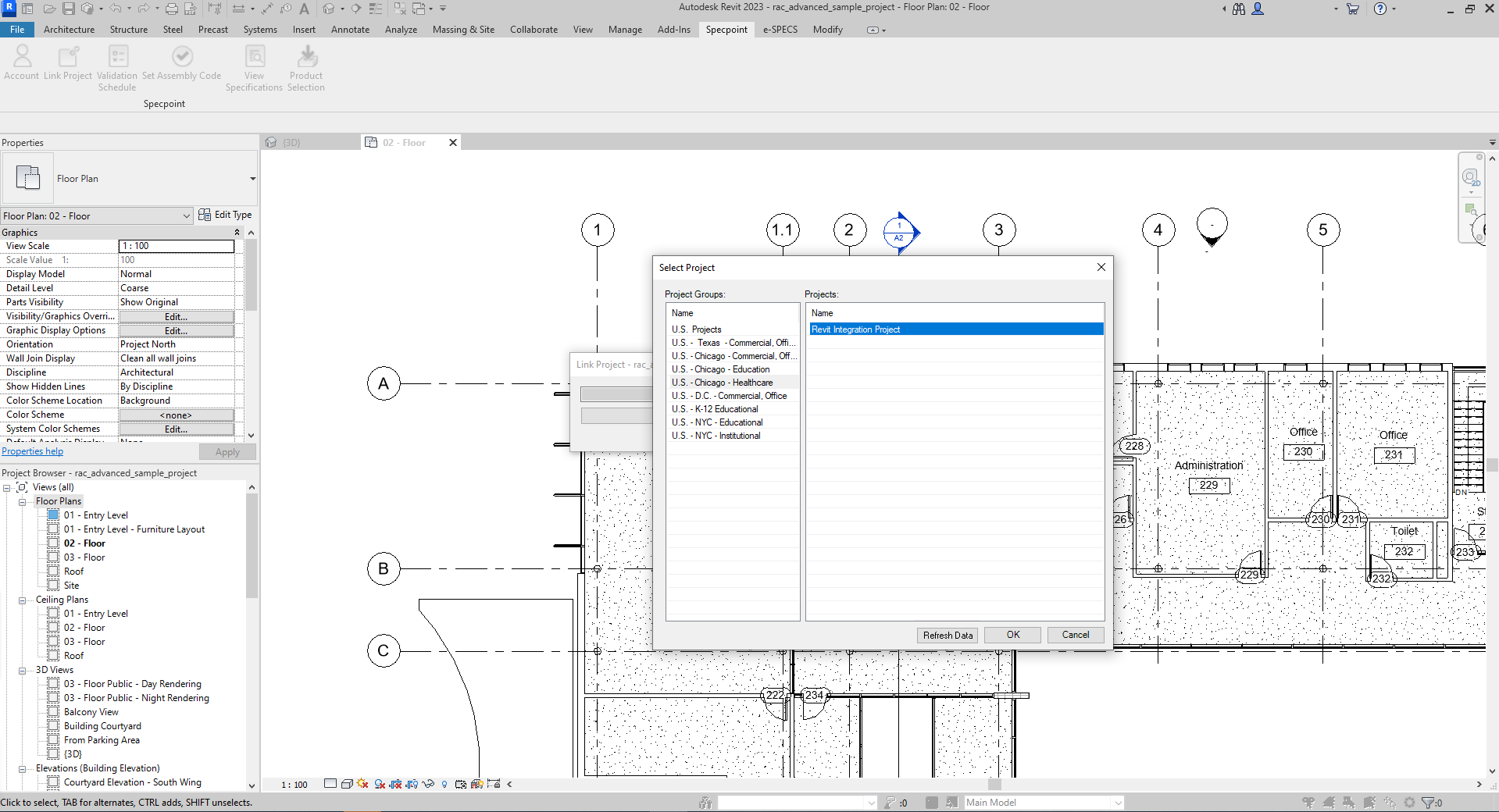
Task: Toggle Shadows icon in view control bar
Action: [380, 784]
